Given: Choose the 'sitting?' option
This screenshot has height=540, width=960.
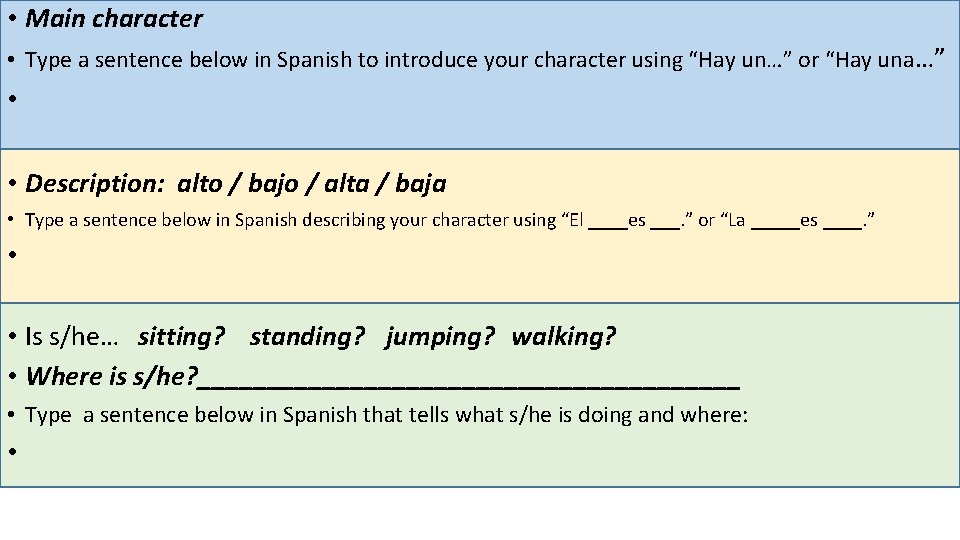Looking at the screenshot, I should pyautogui.click(x=181, y=337).
